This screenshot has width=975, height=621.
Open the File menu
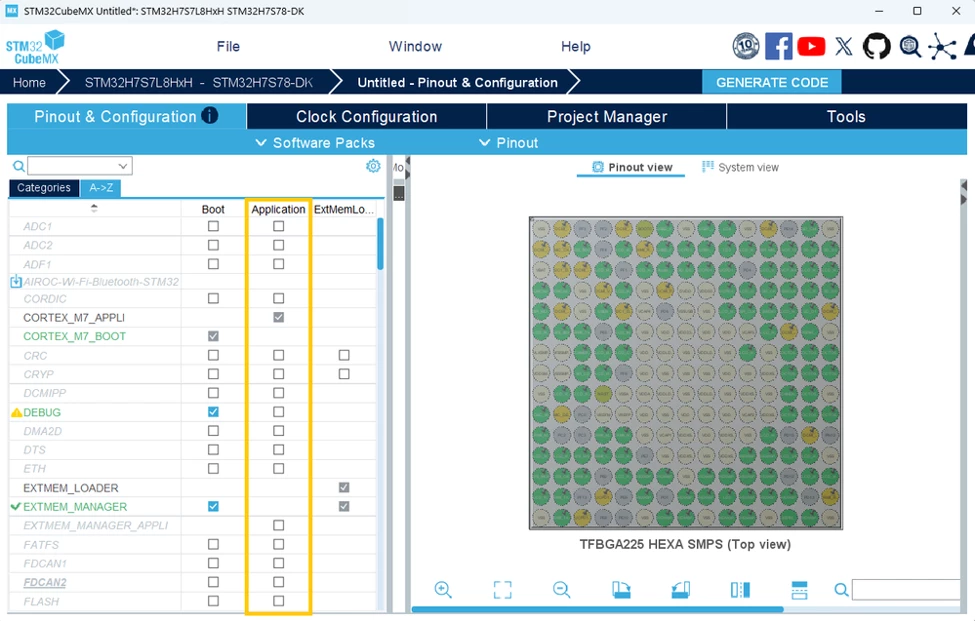228,47
